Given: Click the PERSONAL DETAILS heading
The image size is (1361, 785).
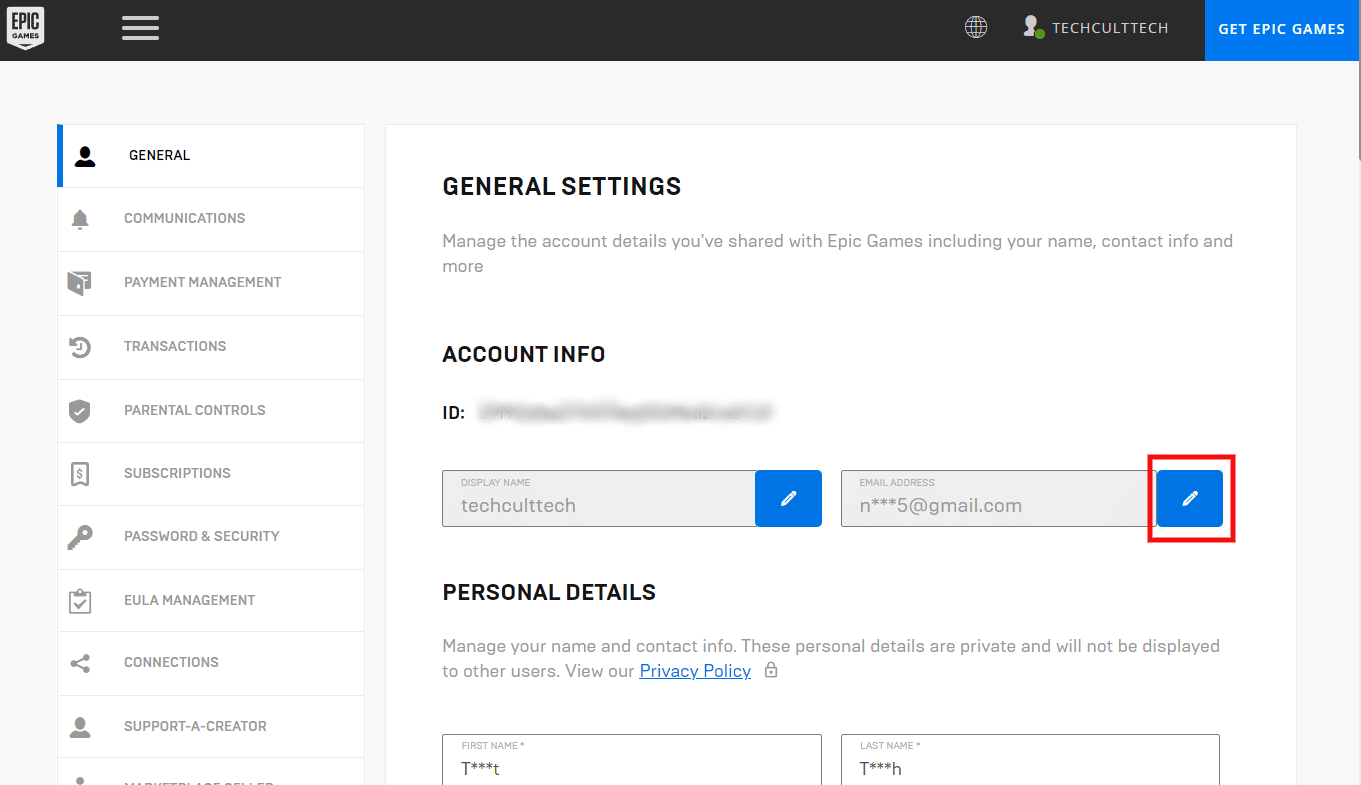Looking at the screenshot, I should pos(549,592).
